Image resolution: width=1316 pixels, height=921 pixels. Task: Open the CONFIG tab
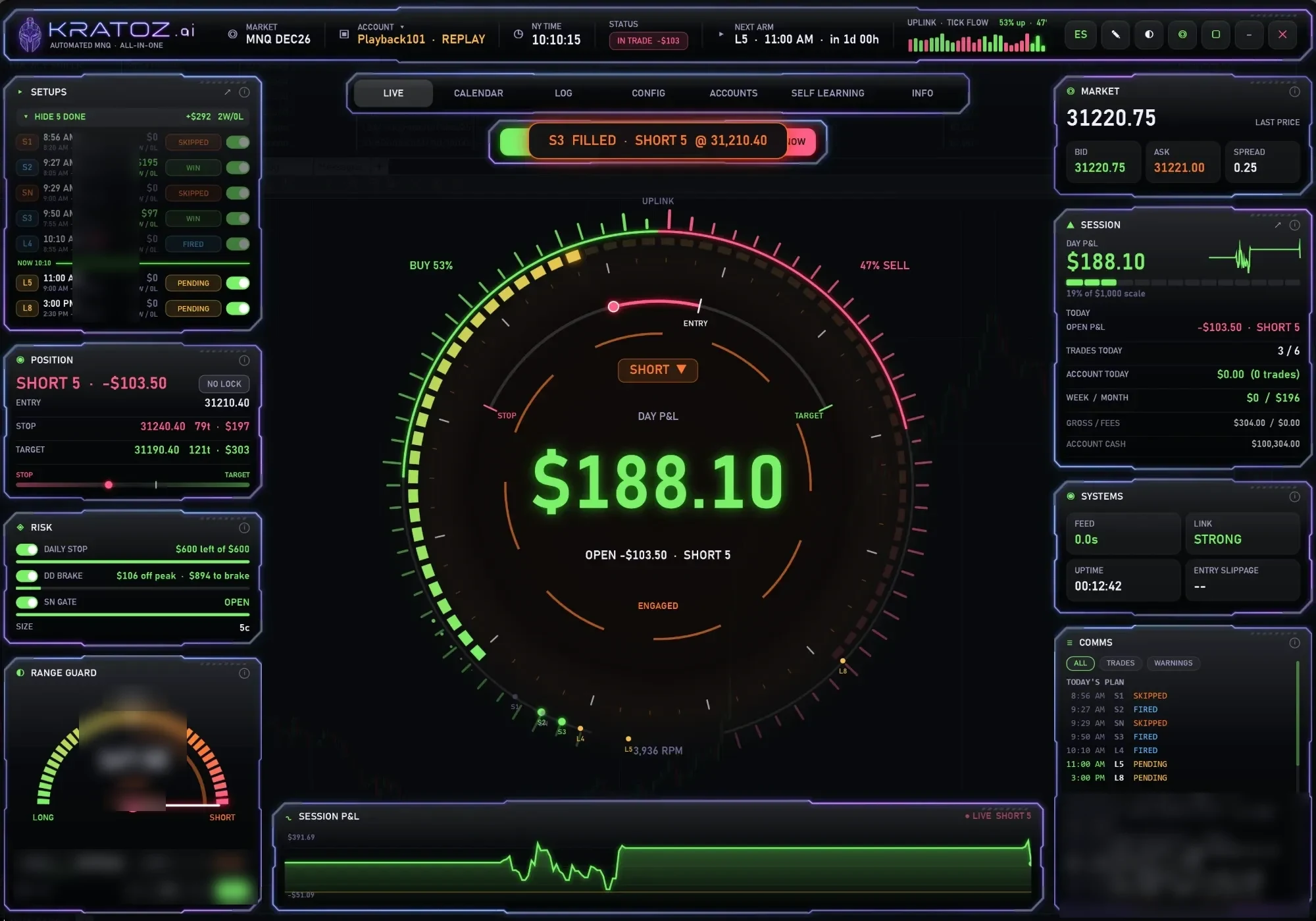click(x=648, y=93)
